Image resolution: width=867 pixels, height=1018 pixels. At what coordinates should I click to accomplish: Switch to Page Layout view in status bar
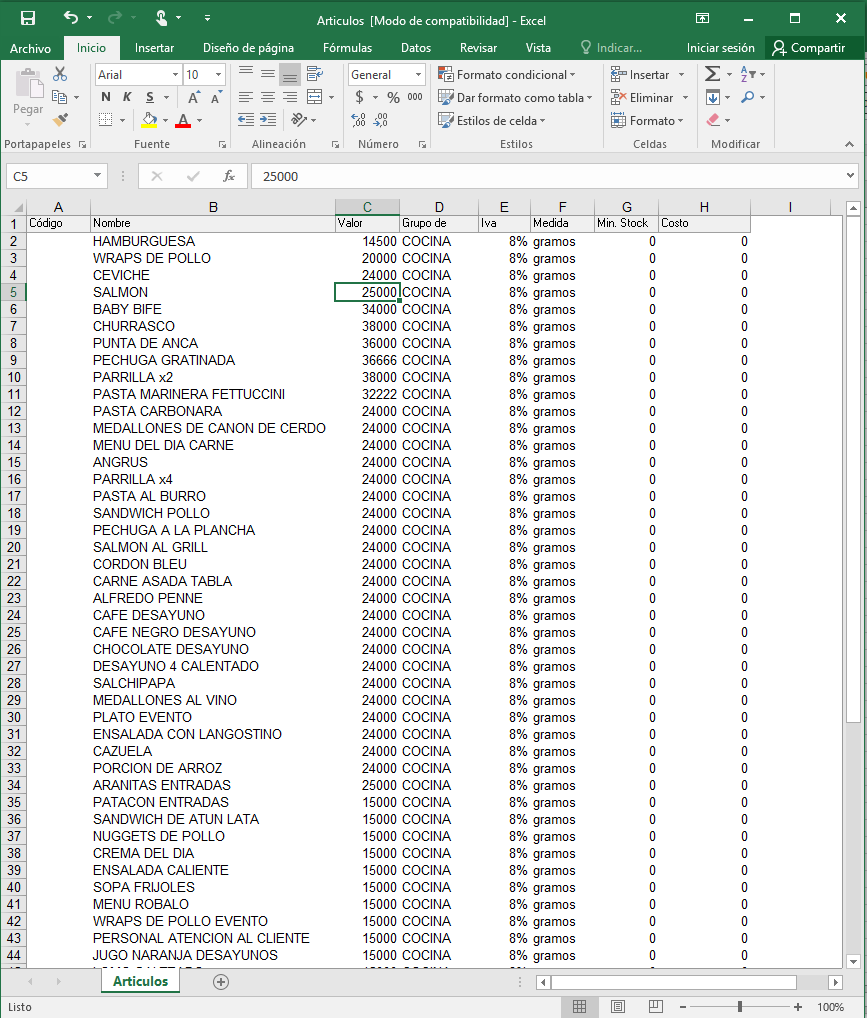618,1006
